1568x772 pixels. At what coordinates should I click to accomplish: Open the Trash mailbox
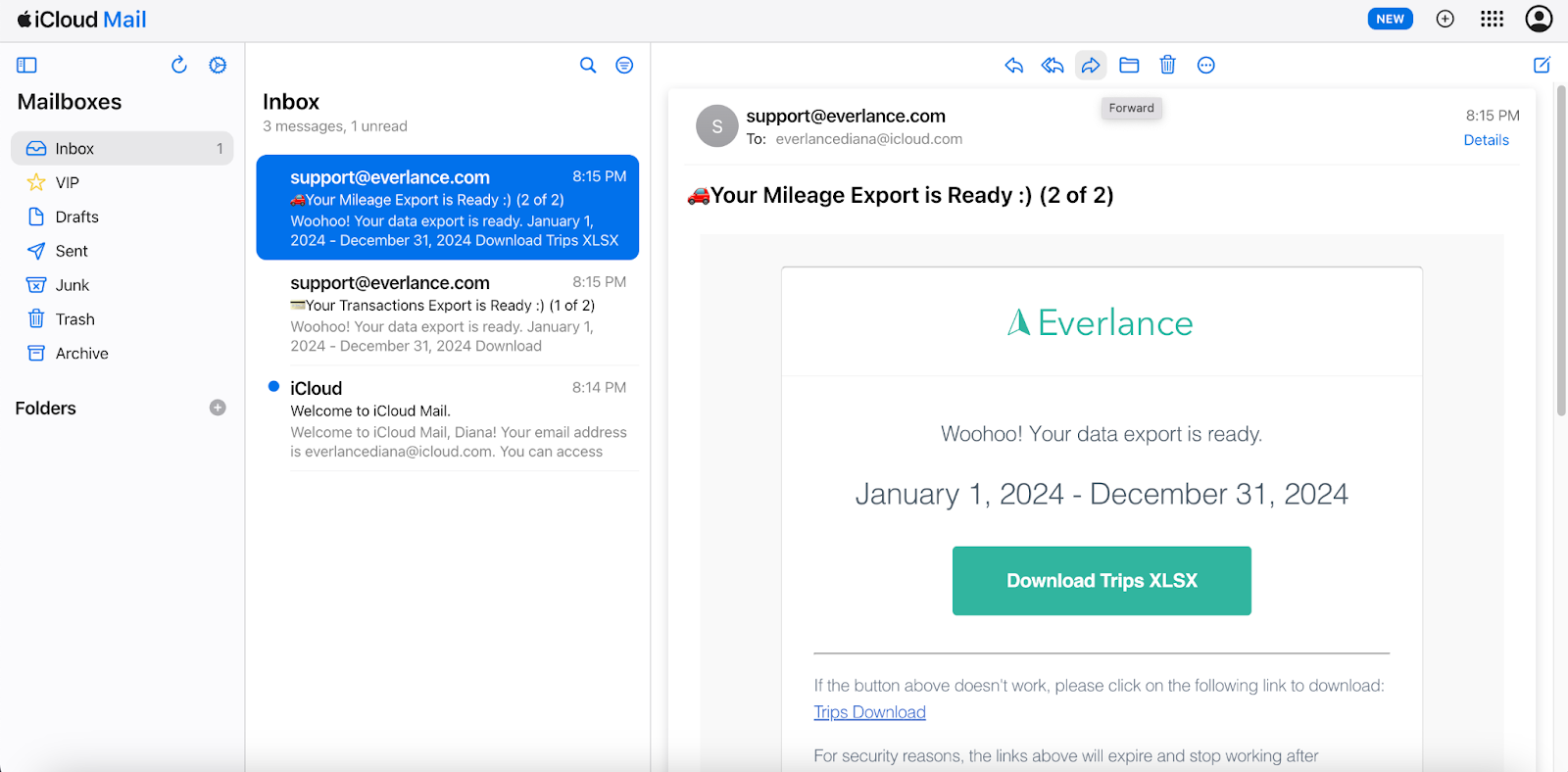(x=122, y=319)
